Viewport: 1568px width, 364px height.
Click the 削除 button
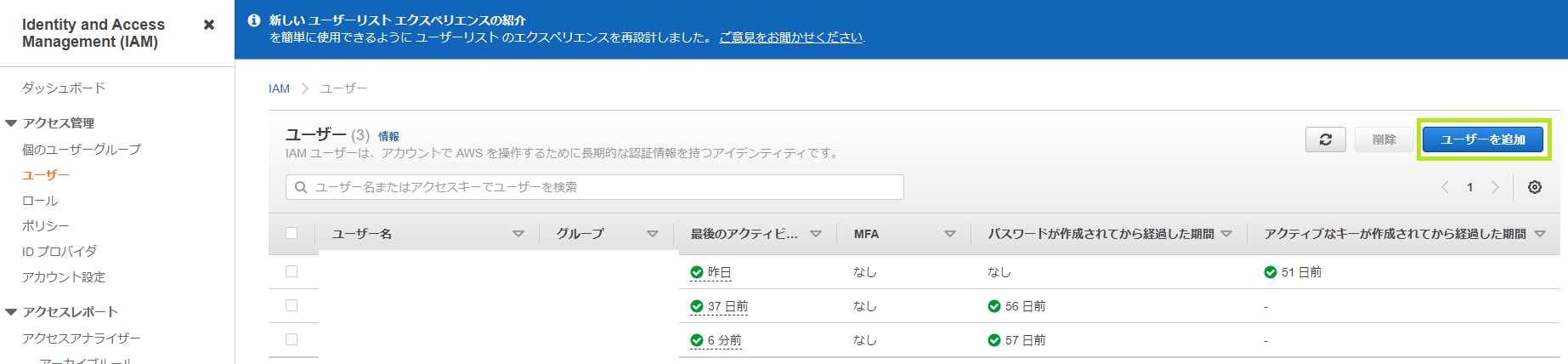[x=1384, y=139]
